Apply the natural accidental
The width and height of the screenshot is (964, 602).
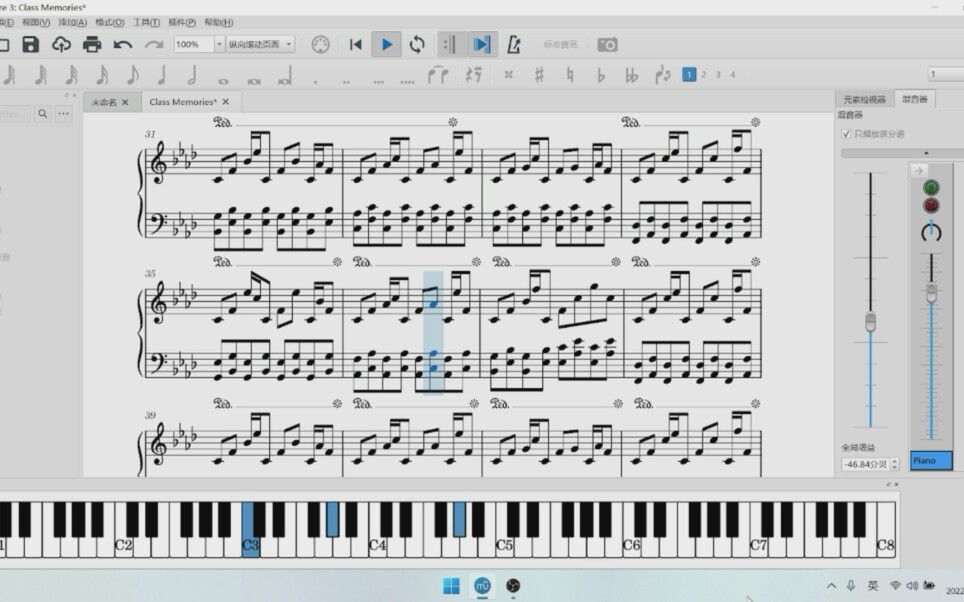pyautogui.click(x=570, y=75)
